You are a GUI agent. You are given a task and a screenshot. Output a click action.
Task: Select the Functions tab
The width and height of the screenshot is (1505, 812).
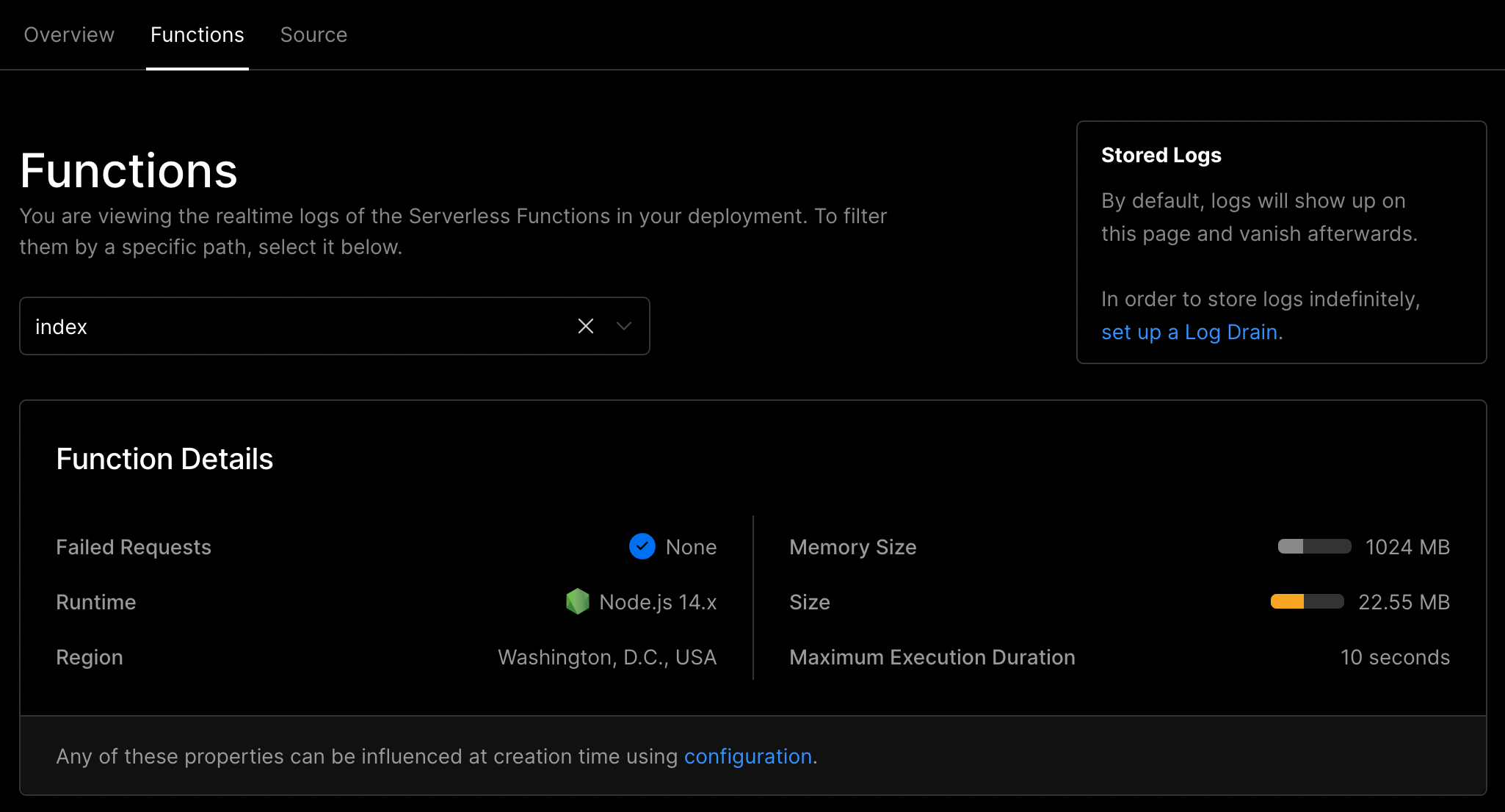(197, 35)
